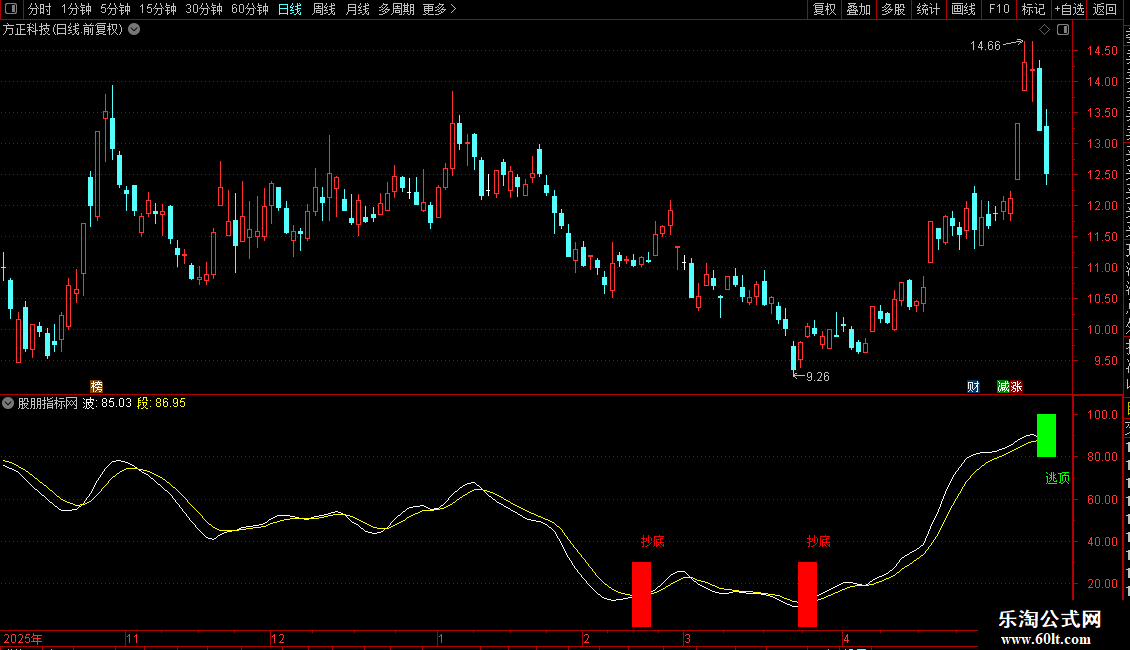This screenshot has width=1130, height=650.
Task: Expand dropdown next to 方正科技 title
Action: [134, 30]
